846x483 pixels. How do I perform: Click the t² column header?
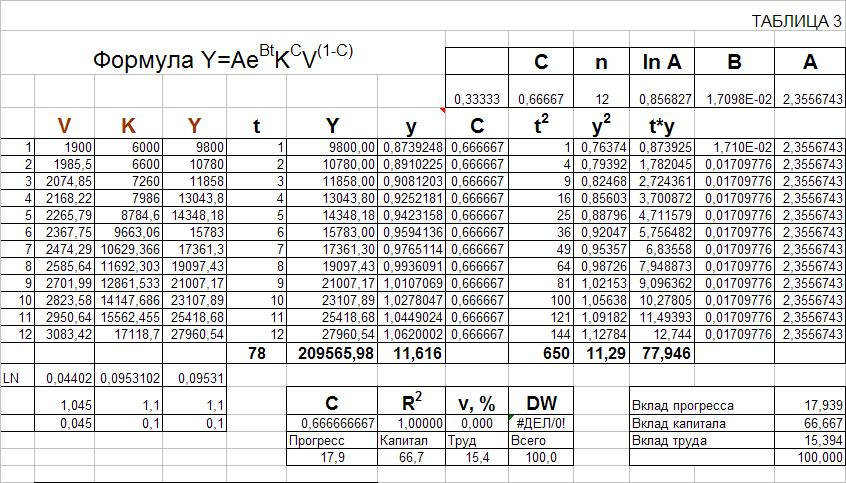541,126
